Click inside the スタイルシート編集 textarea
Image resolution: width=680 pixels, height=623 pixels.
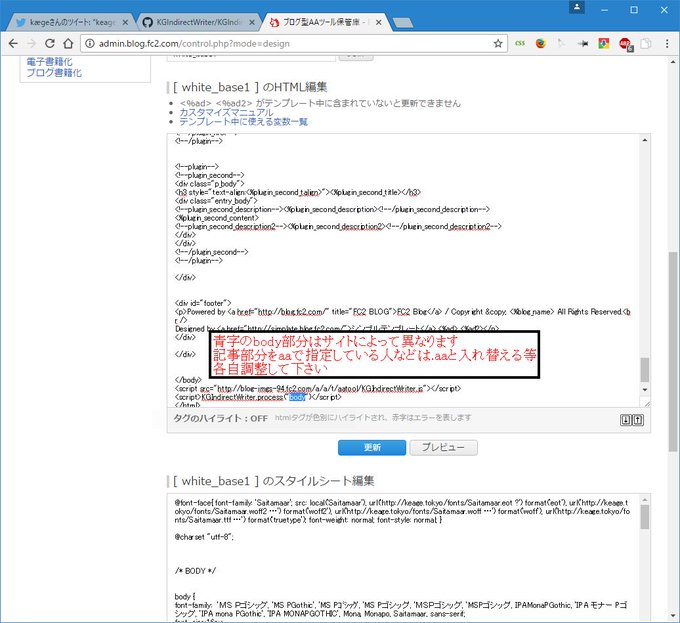click(403, 558)
